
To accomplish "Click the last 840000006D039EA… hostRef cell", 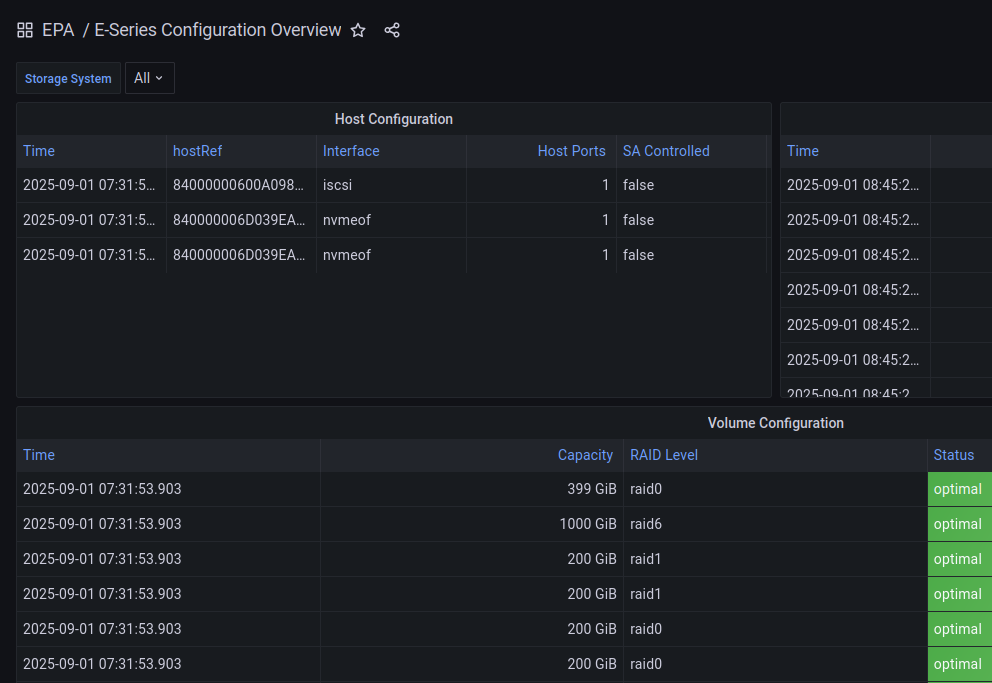I will coord(241,255).
